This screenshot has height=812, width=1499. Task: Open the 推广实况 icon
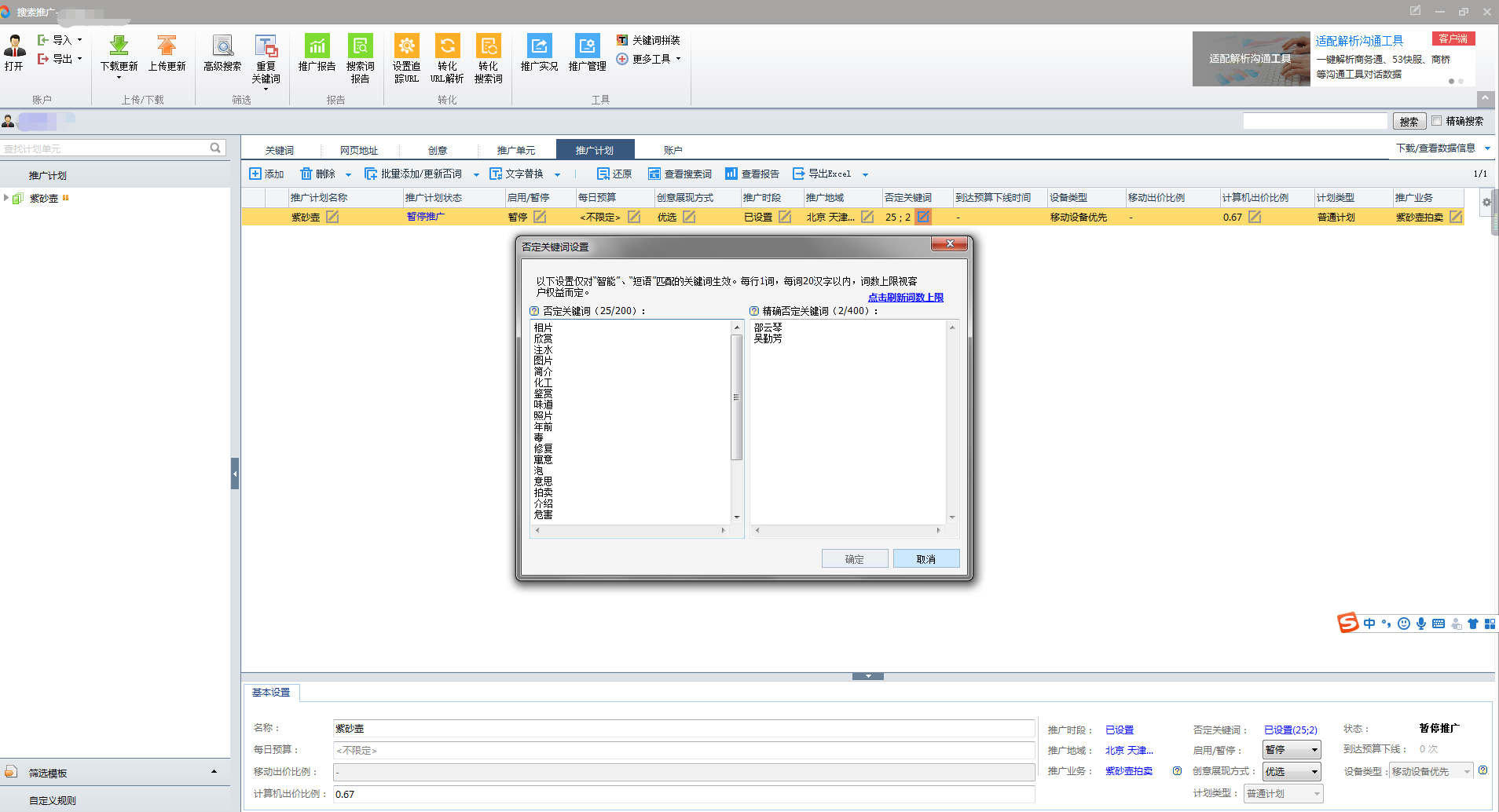point(539,46)
